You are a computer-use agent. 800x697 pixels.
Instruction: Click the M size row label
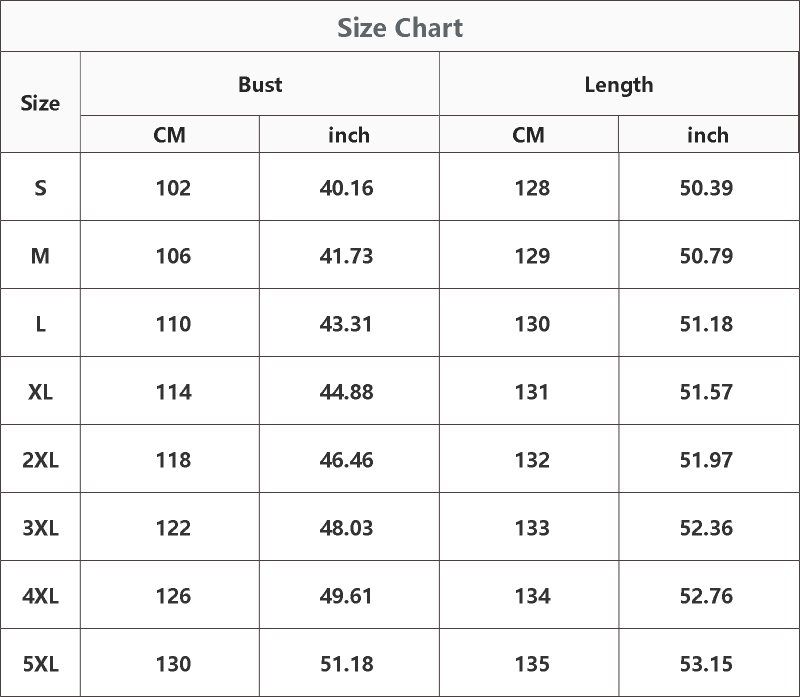40,256
